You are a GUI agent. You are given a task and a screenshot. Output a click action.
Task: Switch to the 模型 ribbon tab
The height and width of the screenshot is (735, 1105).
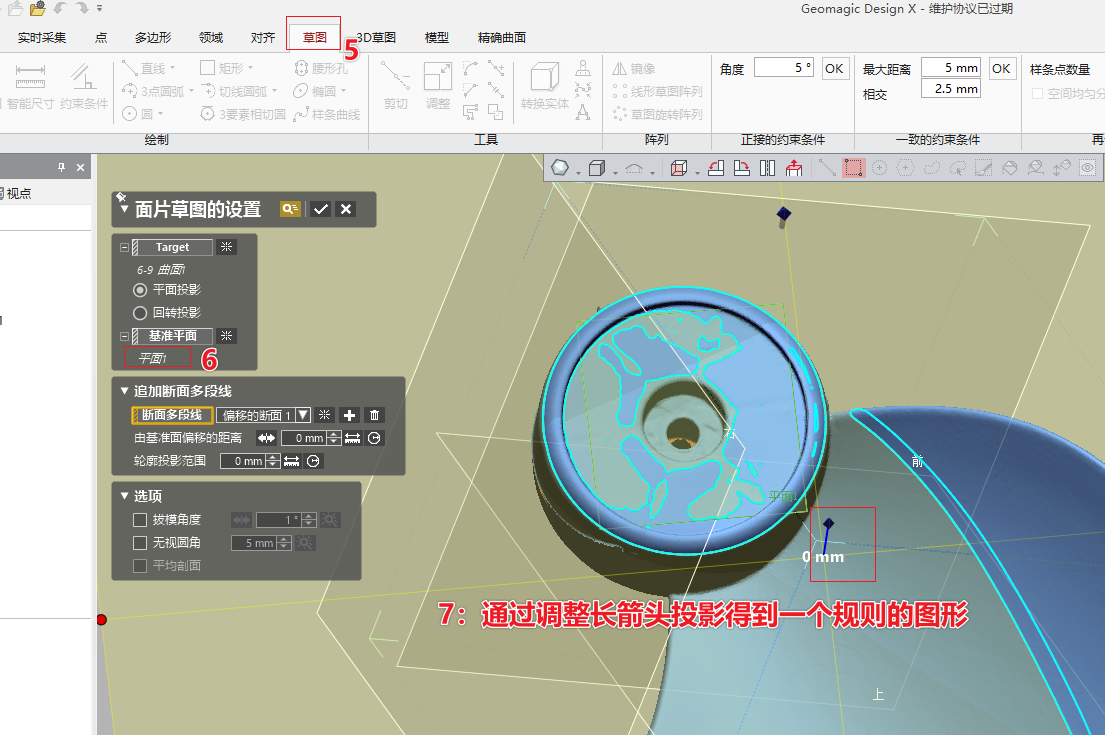436,37
